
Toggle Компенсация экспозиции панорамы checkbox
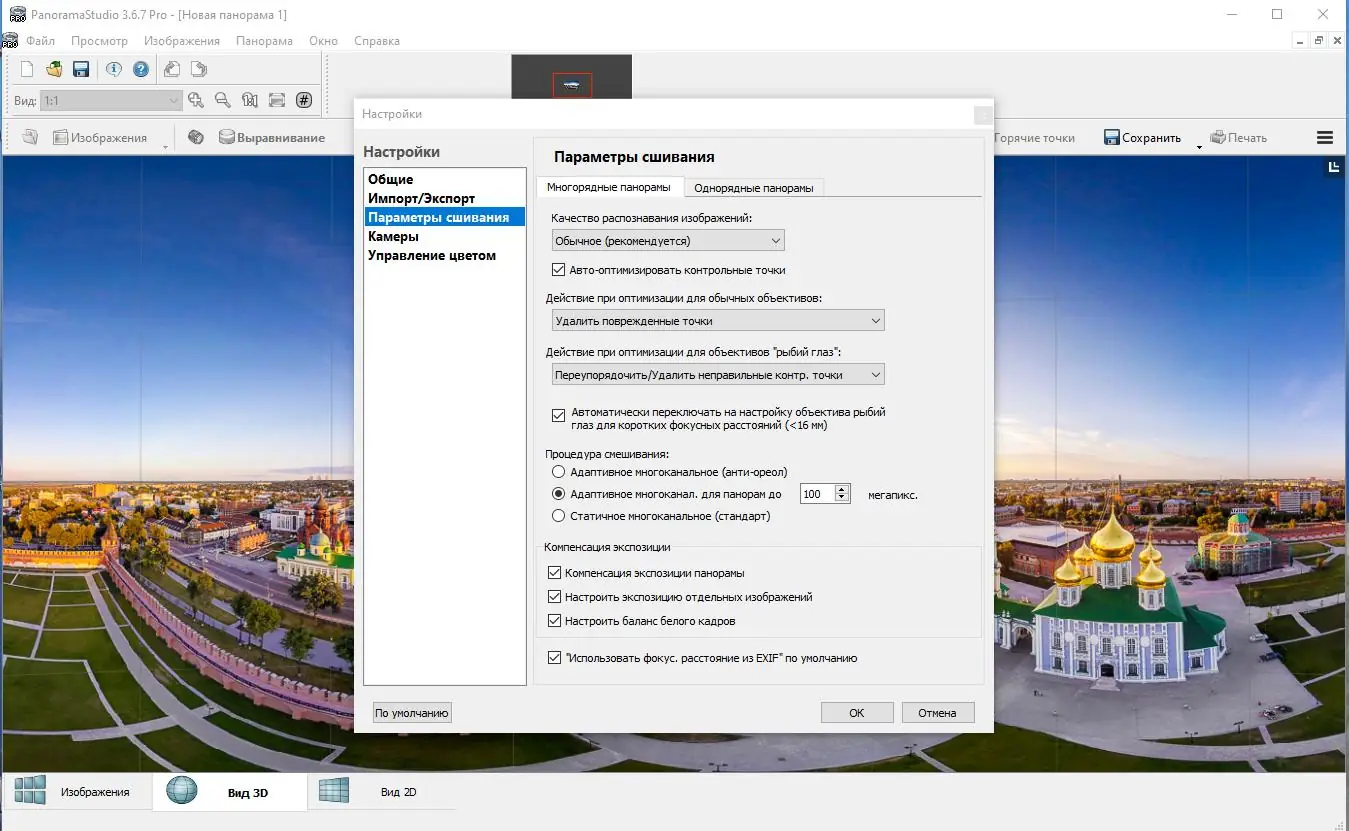[554, 573]
